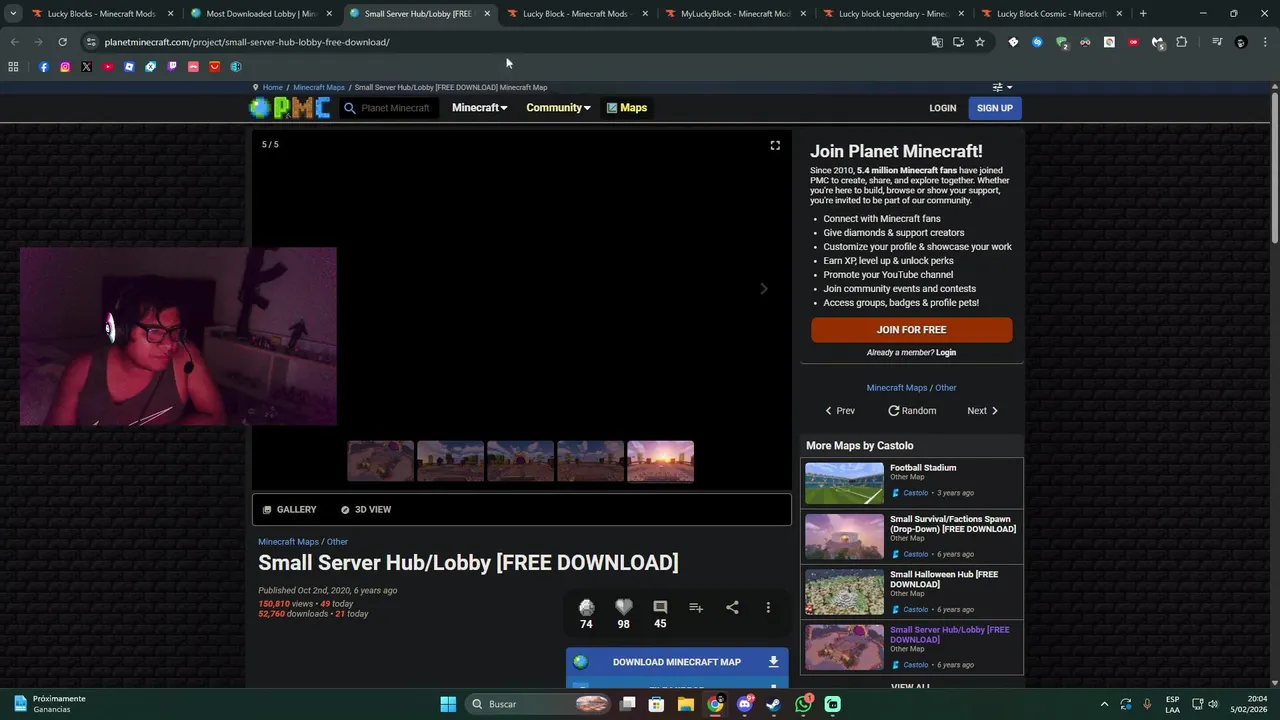
Task: Open Steam from the taskbar
Action: click(773, 704)
